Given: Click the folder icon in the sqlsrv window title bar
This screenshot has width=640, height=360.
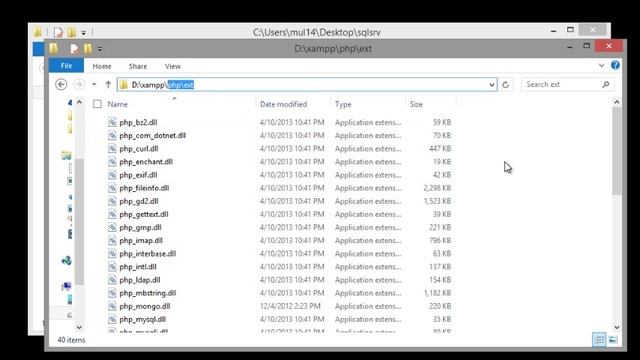Looking at the screenshot, I should pyautogui.click(x=38, y=32).
